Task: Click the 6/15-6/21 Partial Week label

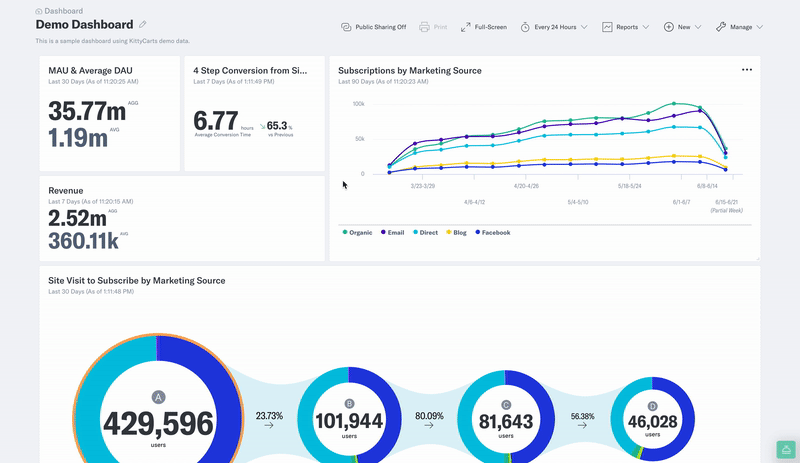Action: 727,206
